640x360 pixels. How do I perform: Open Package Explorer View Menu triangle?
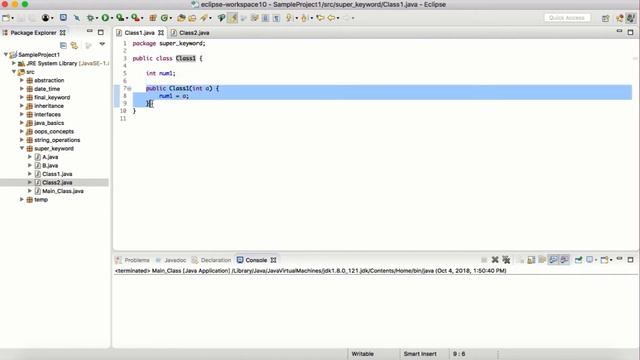click(102, 44)
